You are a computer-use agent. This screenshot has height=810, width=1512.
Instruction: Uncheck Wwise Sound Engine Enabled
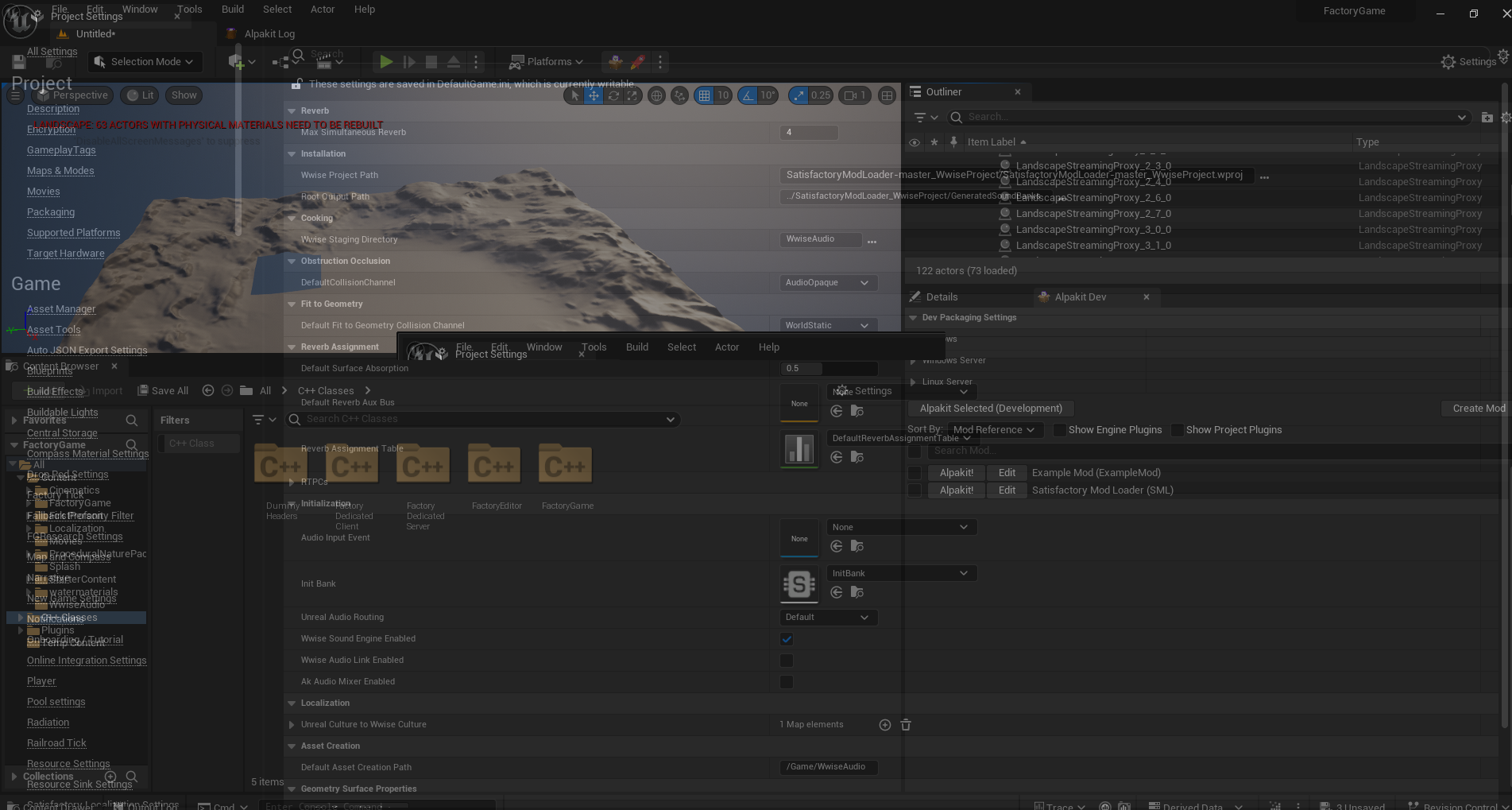pos(787,639)
